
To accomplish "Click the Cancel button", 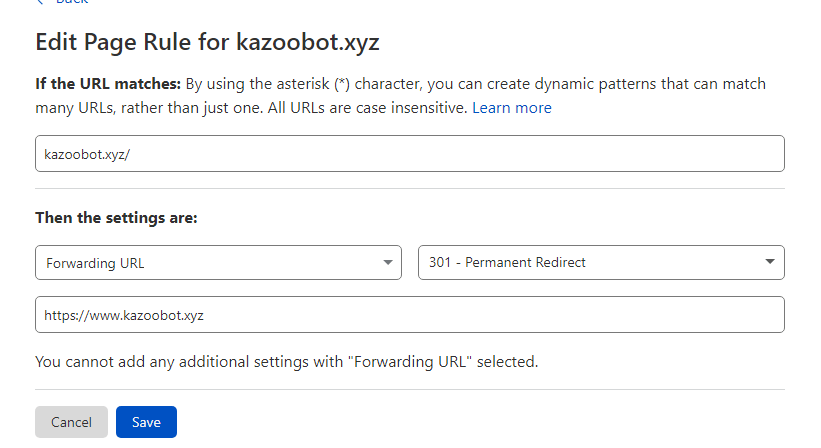I will click(71, 422).
